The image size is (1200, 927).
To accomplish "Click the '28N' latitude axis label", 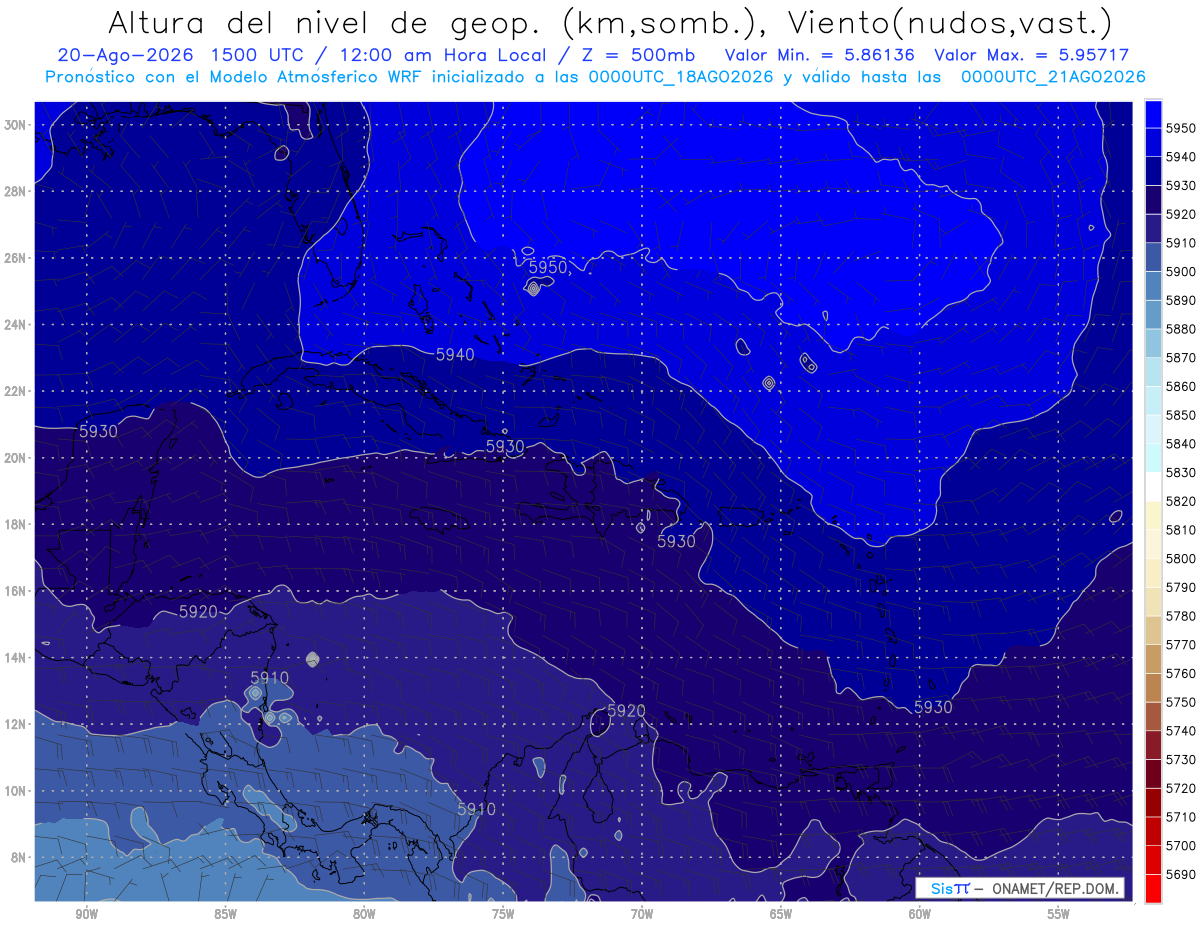I will [15, 191].
